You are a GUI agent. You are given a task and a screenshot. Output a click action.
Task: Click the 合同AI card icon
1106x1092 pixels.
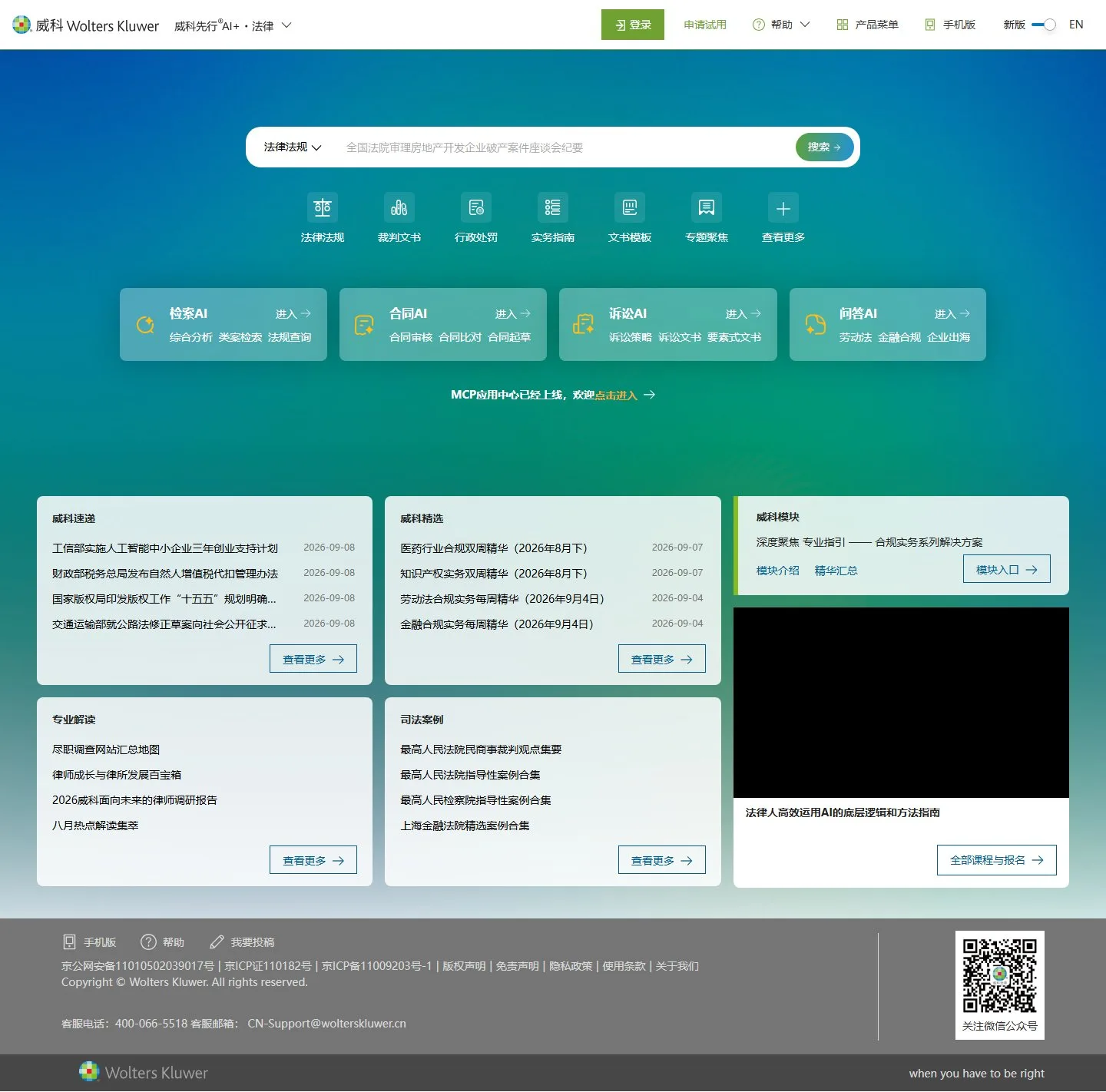[x=364, y=325]
